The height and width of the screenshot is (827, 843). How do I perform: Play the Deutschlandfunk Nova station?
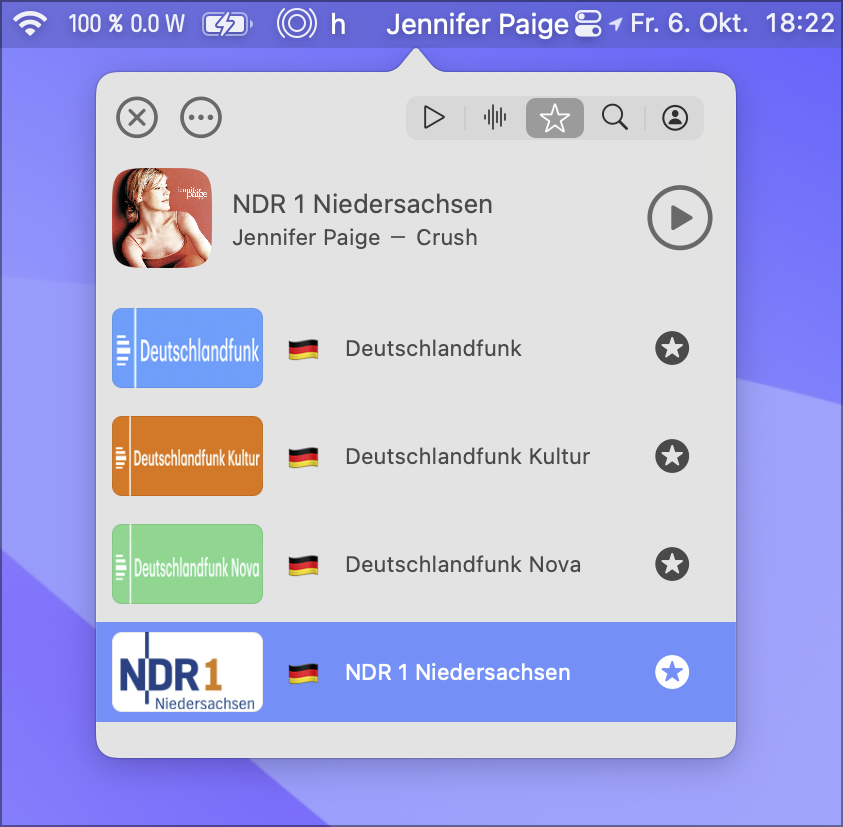pyautogui.click(x=462, y=565)
